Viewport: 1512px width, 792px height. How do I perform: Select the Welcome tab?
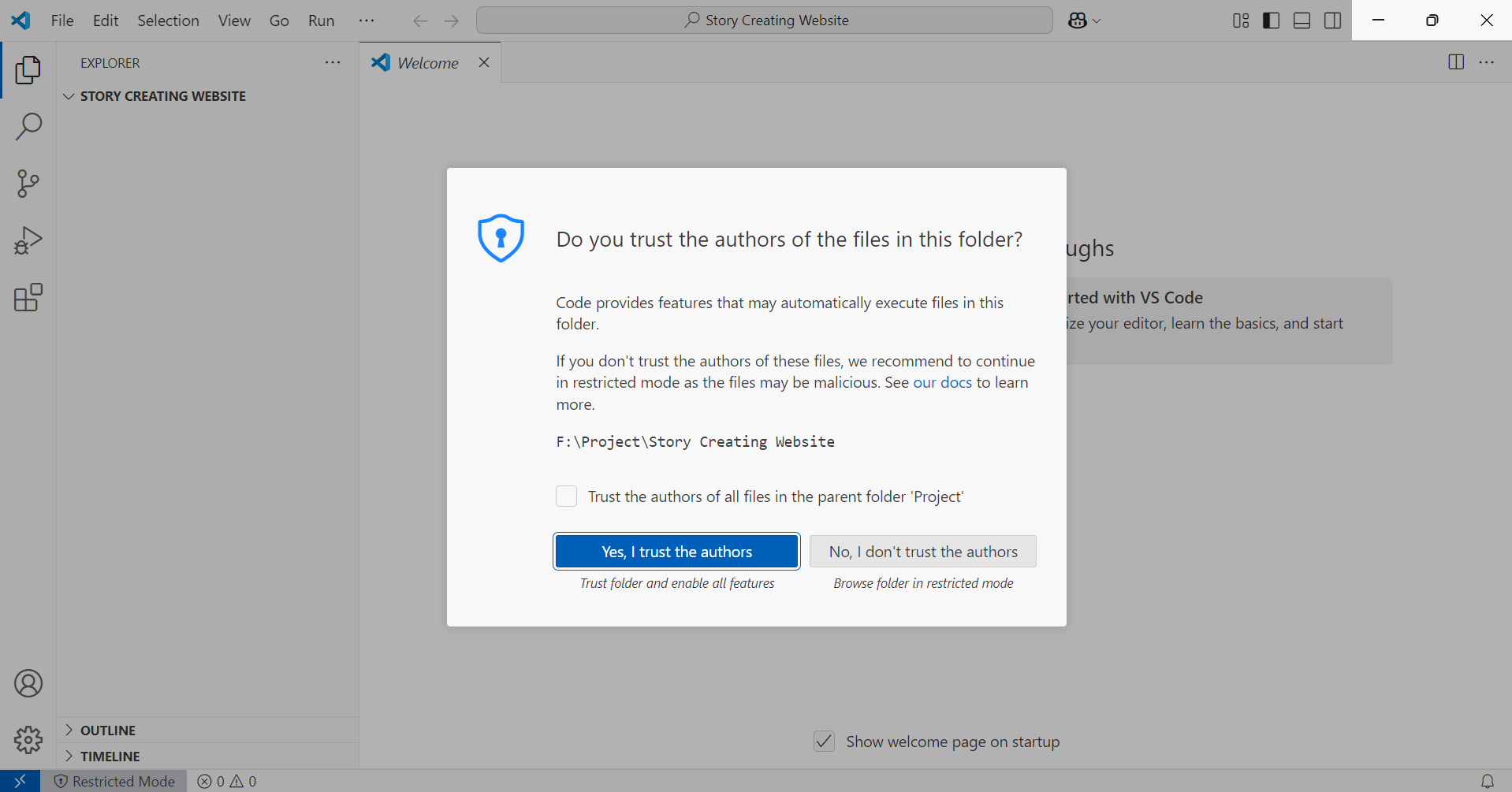[x=428, y=62]
